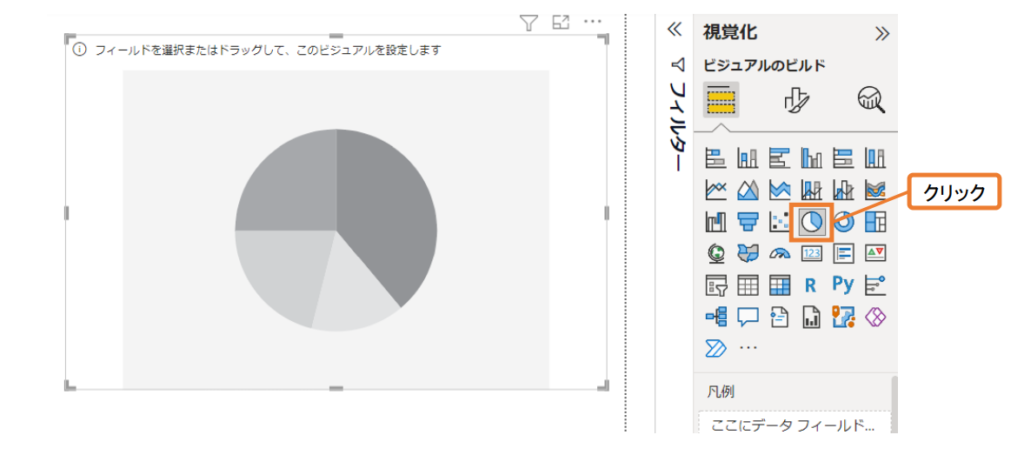Enter focus mode on the visual
The width and height of the screenshot is (1024, 455).
coord(560,22)
